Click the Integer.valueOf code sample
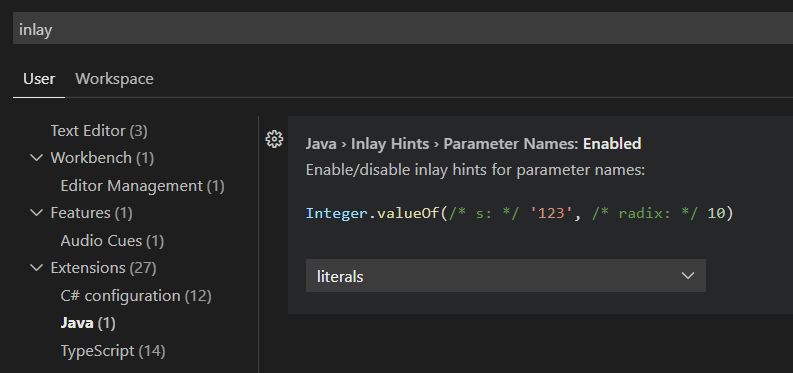Viewport: 793px width, 373px height. [x=519, y=213]
